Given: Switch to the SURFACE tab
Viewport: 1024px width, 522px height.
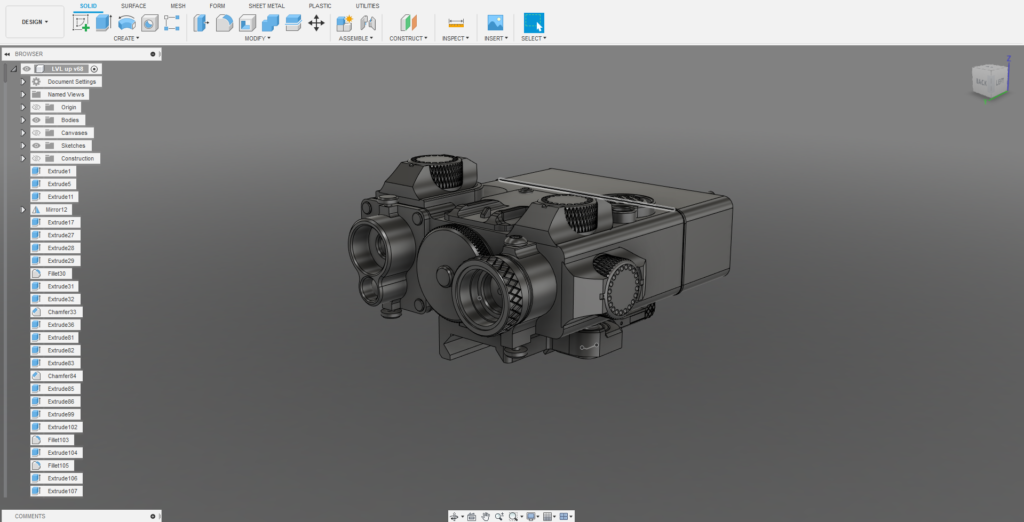Looking at the screenshot, I should click(x=133, y=6).
